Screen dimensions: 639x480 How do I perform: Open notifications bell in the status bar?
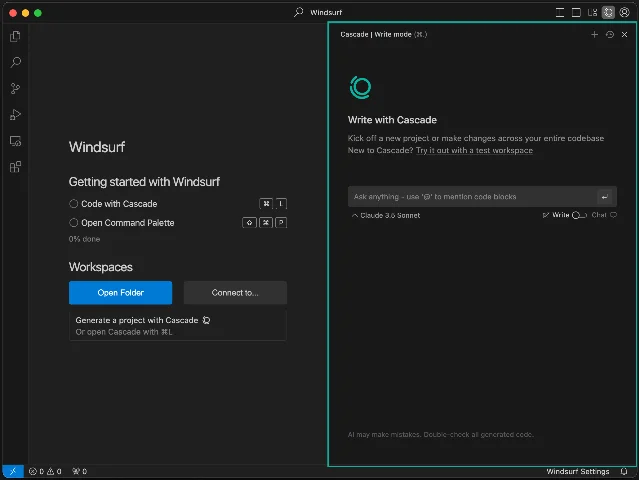tap(624, 471)
